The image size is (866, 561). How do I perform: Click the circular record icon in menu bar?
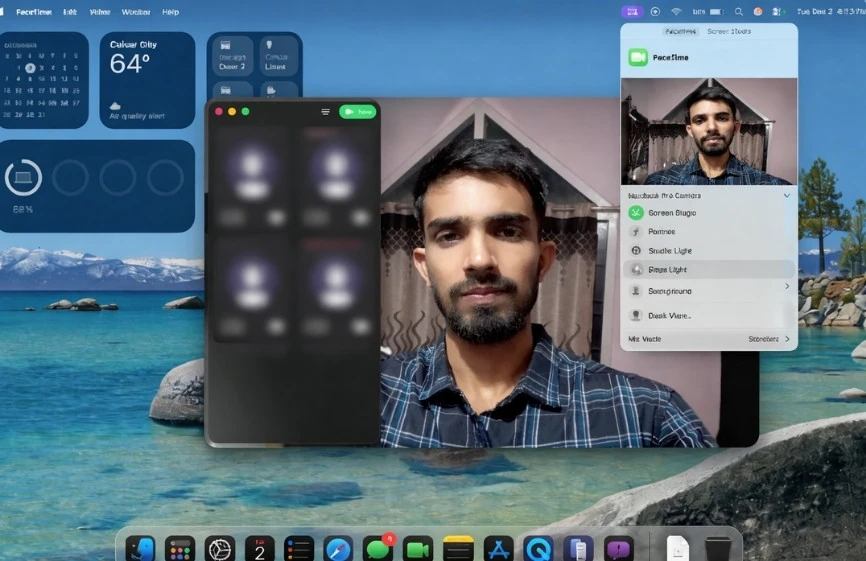tap(655, 12)
